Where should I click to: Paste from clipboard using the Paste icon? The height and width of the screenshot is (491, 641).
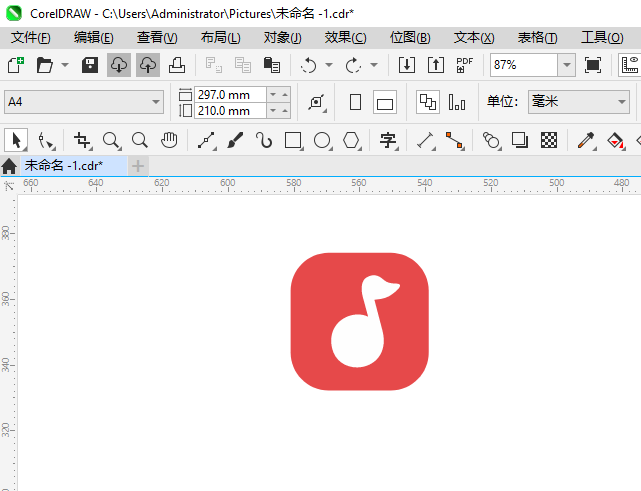tap(271, 65)
